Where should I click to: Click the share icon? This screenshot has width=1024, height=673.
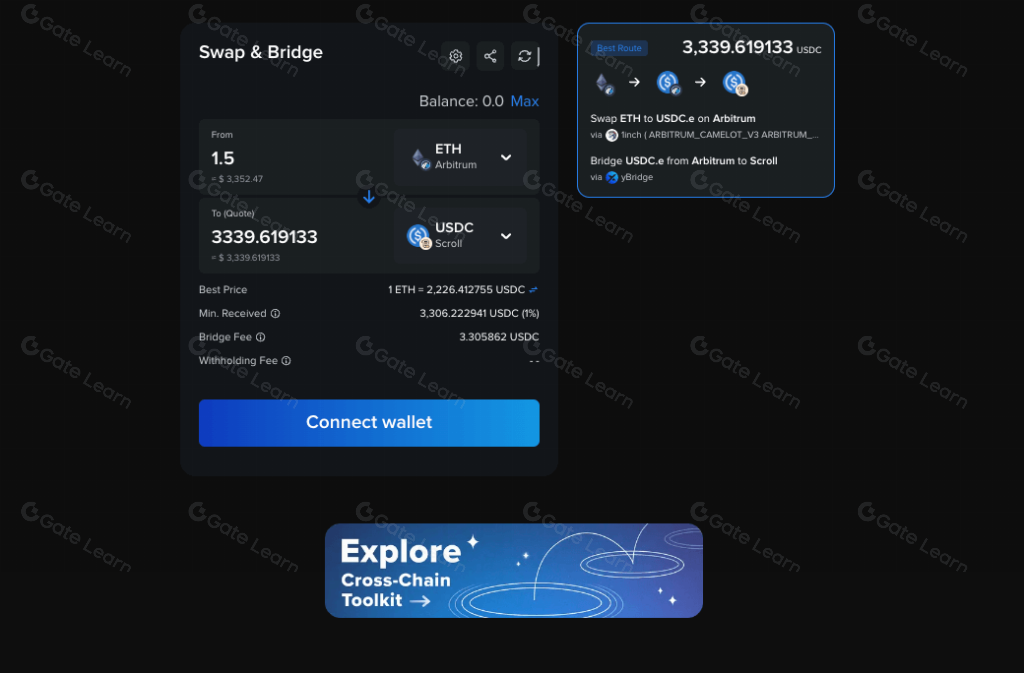(x=490, y=56)
